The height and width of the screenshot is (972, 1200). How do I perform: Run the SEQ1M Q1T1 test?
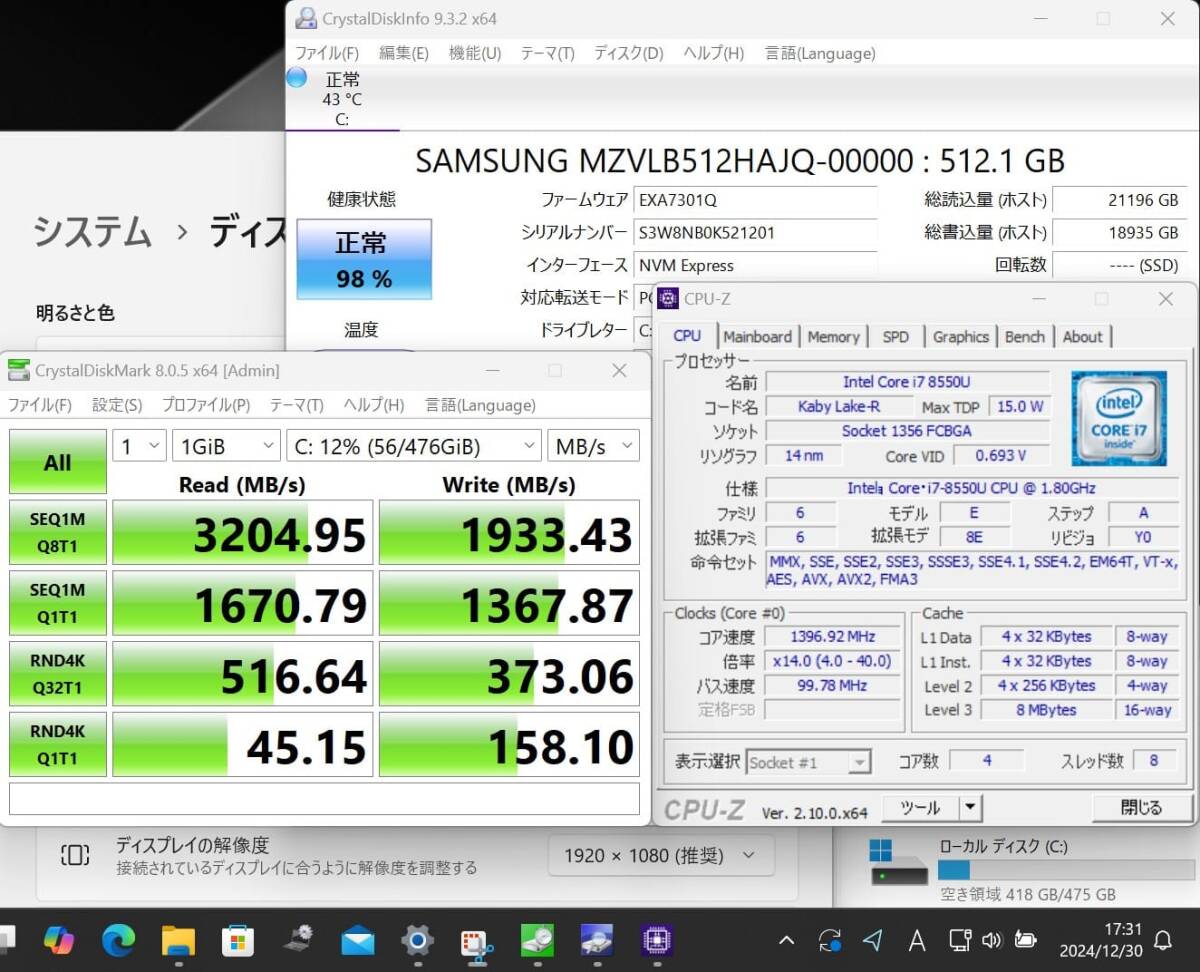pos(58,603)
